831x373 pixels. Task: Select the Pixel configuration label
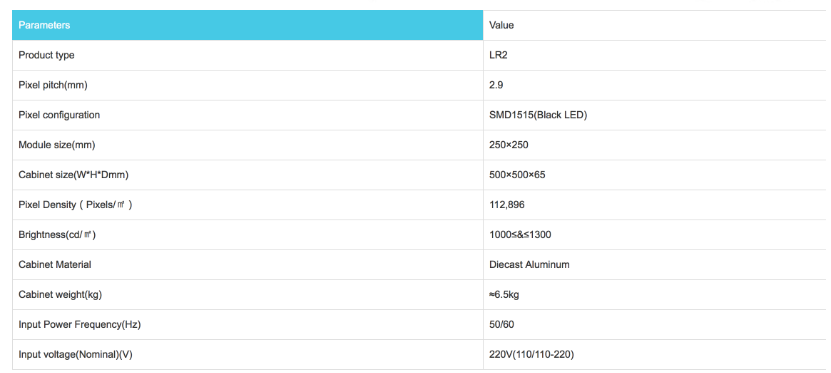(x=59, y=115)
